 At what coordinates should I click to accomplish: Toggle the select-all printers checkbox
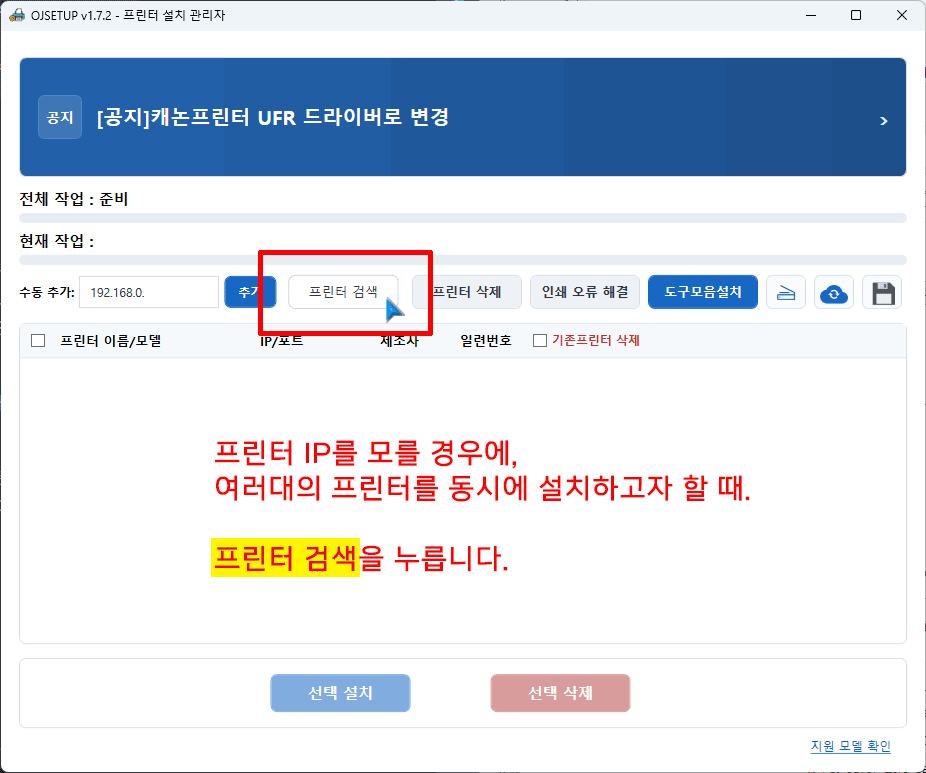[x=39, y=340]
